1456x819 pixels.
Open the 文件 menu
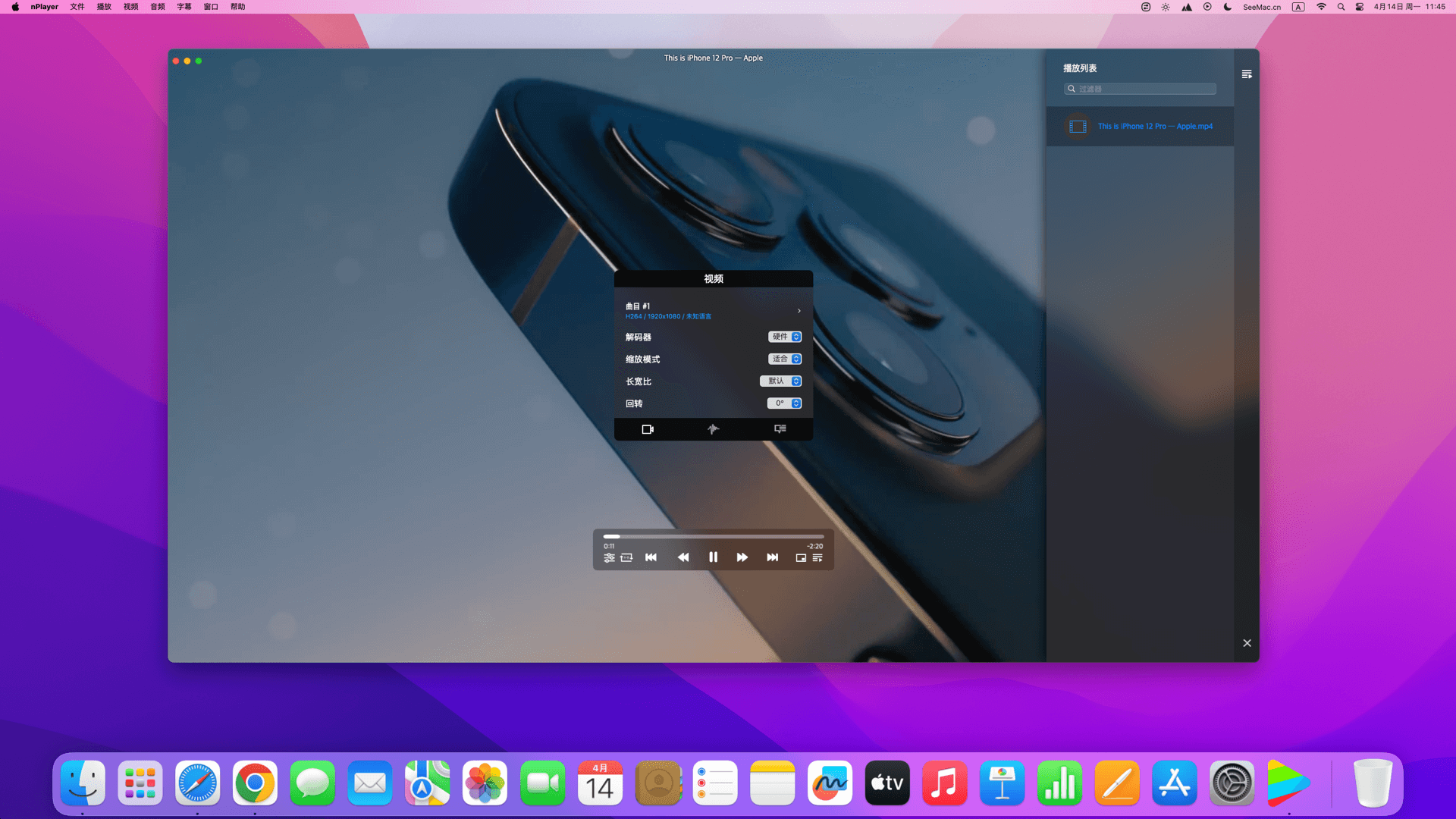(77, 7)
